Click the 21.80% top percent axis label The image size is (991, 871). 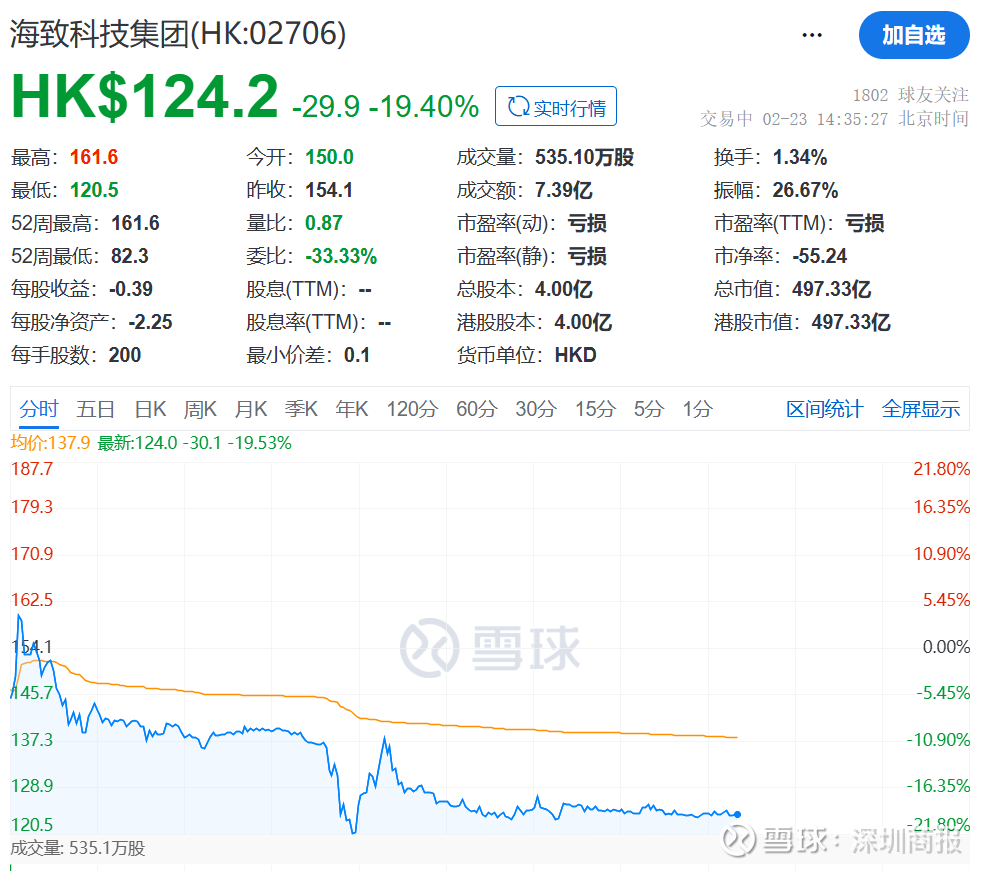tap(941, 468)
